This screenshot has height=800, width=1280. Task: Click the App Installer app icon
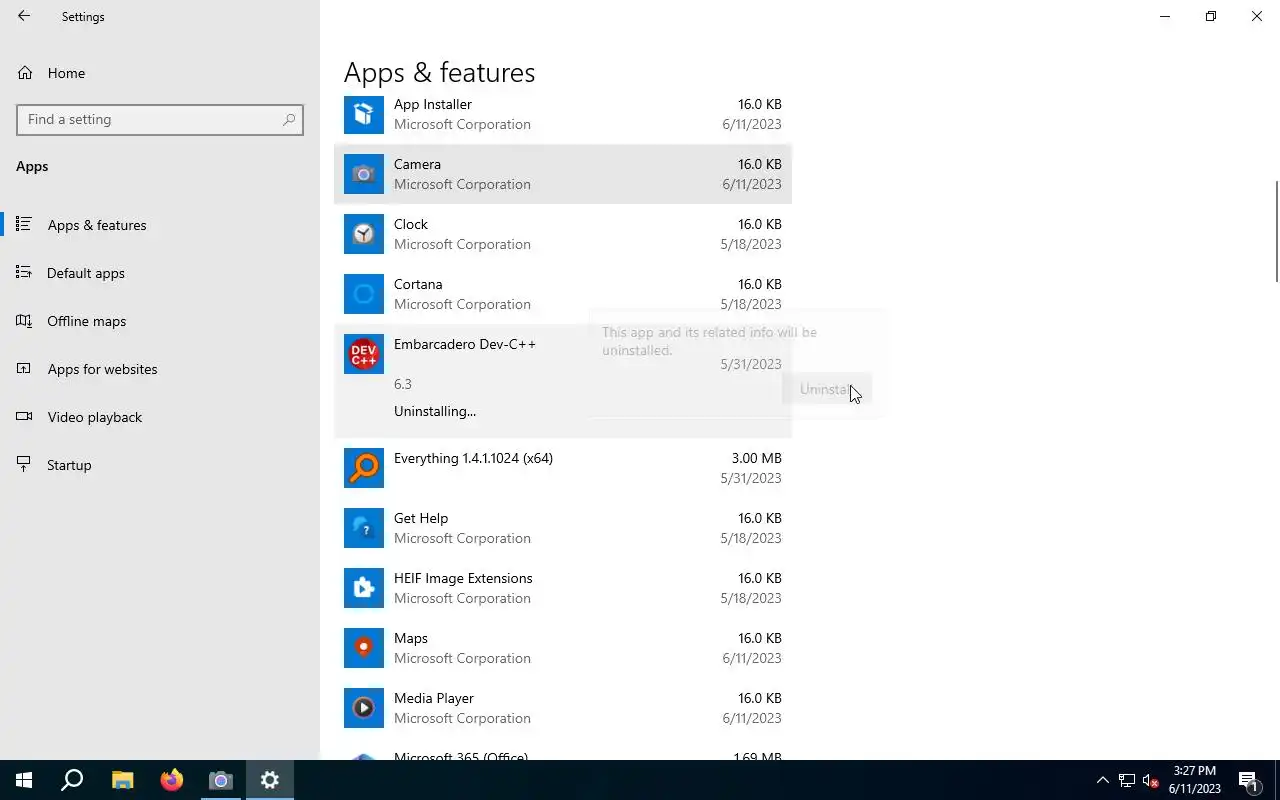click(364, 114)
